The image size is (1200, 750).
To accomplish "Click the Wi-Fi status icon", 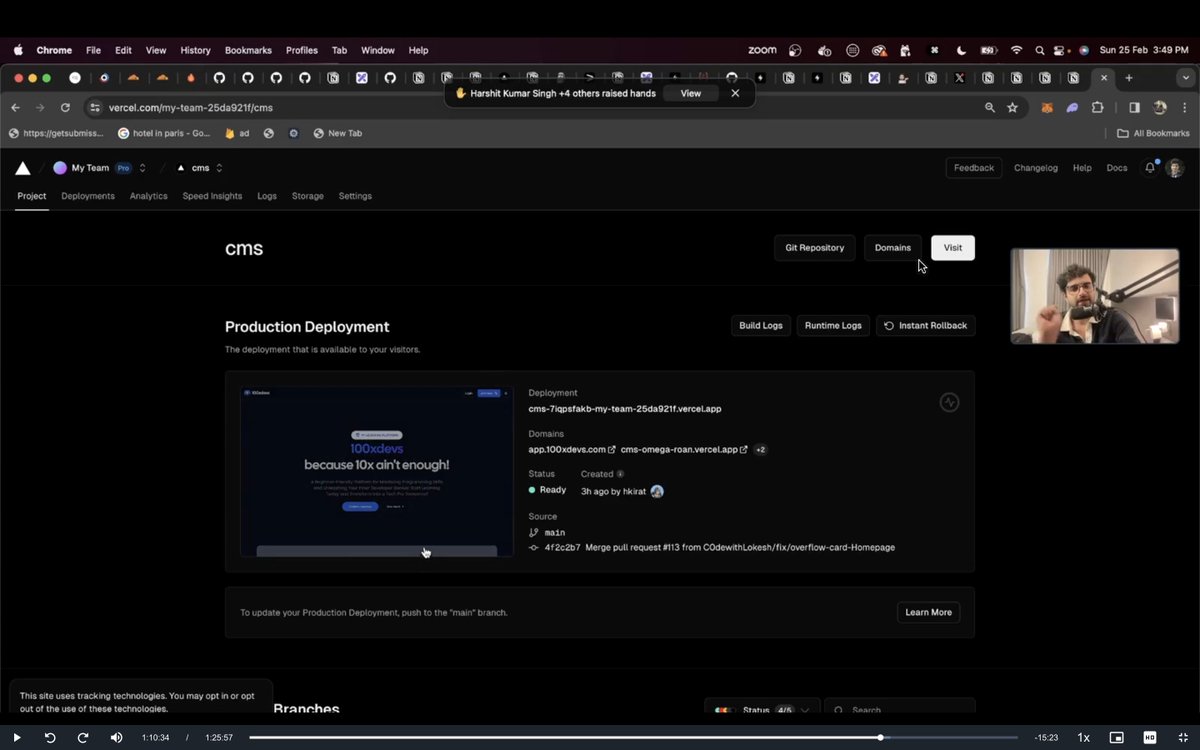I will 1017,50.
